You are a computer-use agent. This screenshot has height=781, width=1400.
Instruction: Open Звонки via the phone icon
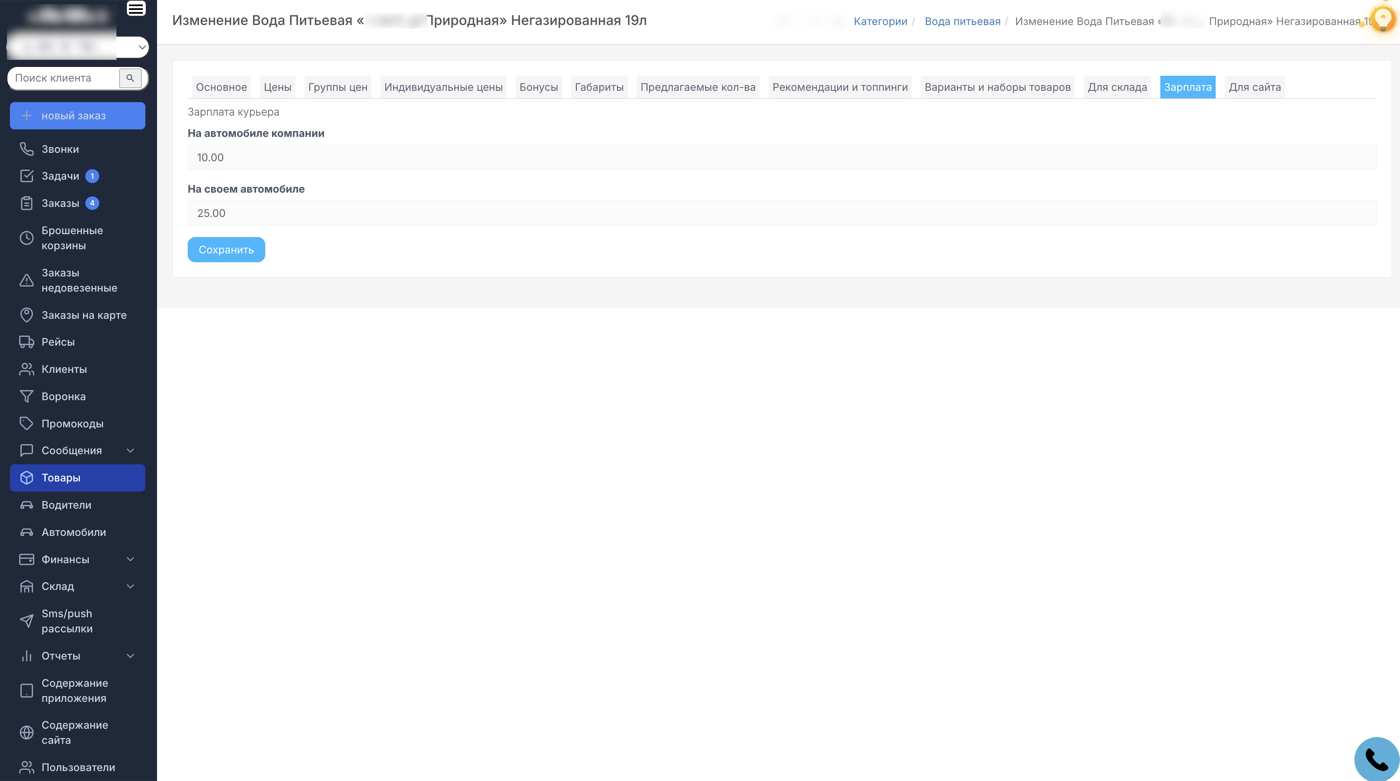click(27, 149)
